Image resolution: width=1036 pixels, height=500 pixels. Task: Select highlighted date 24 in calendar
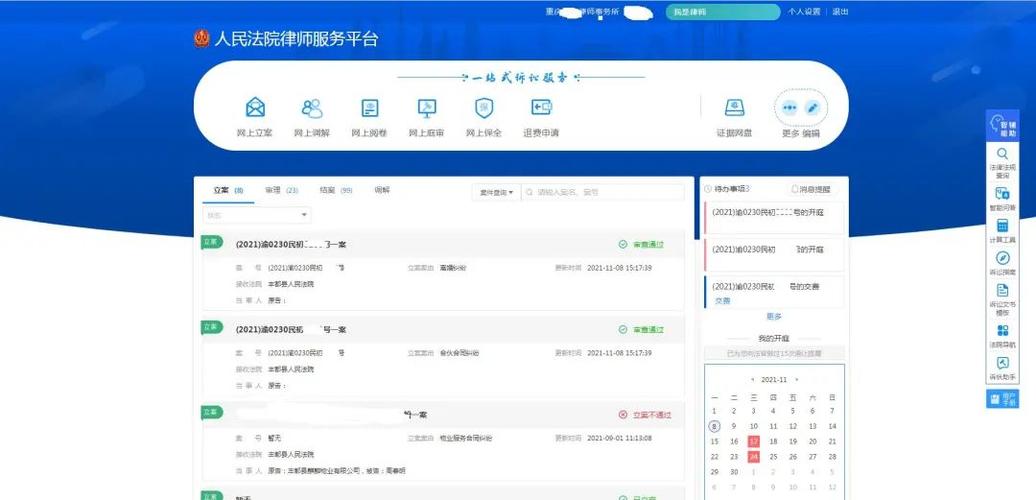pyautogui.click(x=754, y=456)
